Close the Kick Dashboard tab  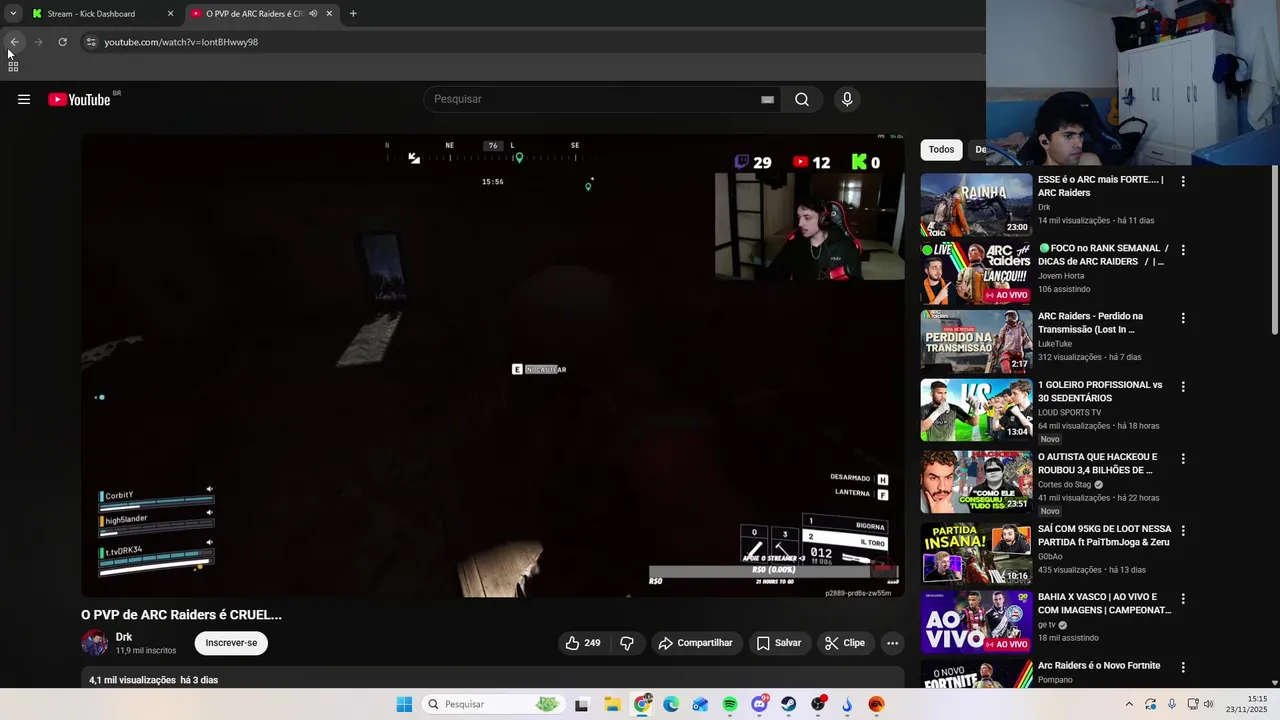tap(170, 13)
